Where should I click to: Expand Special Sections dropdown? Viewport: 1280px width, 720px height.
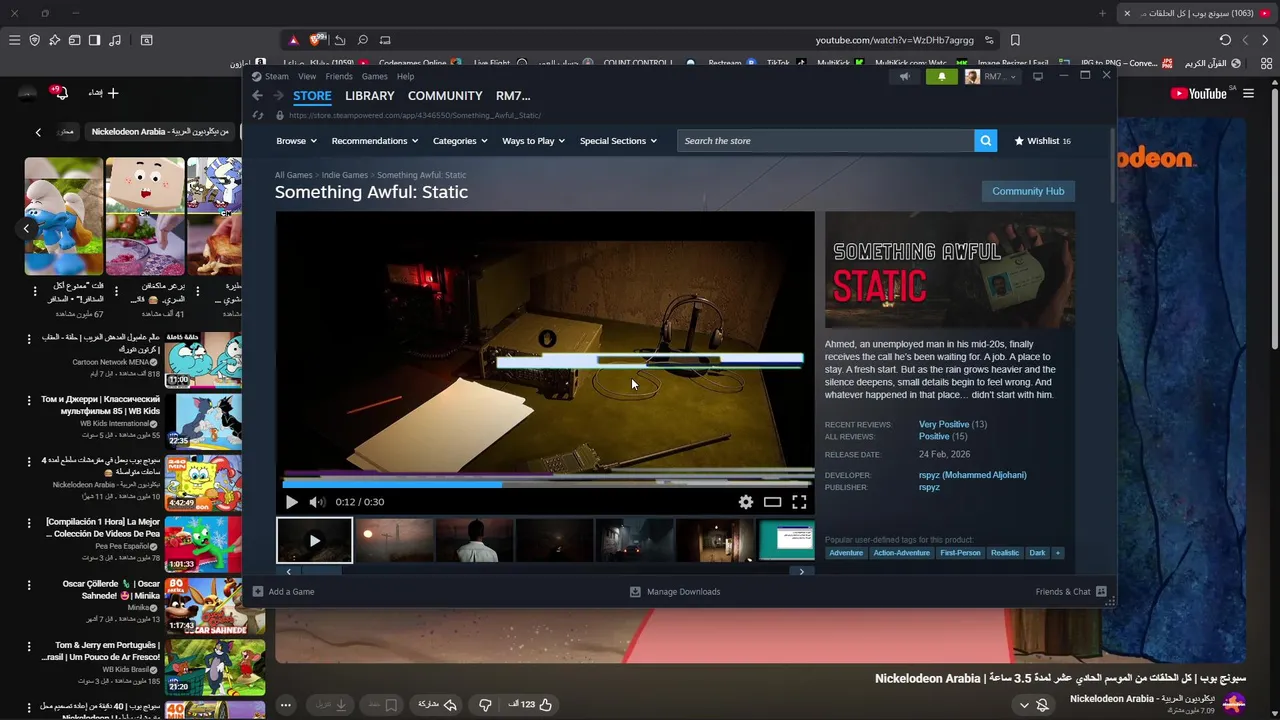[618, 141]
